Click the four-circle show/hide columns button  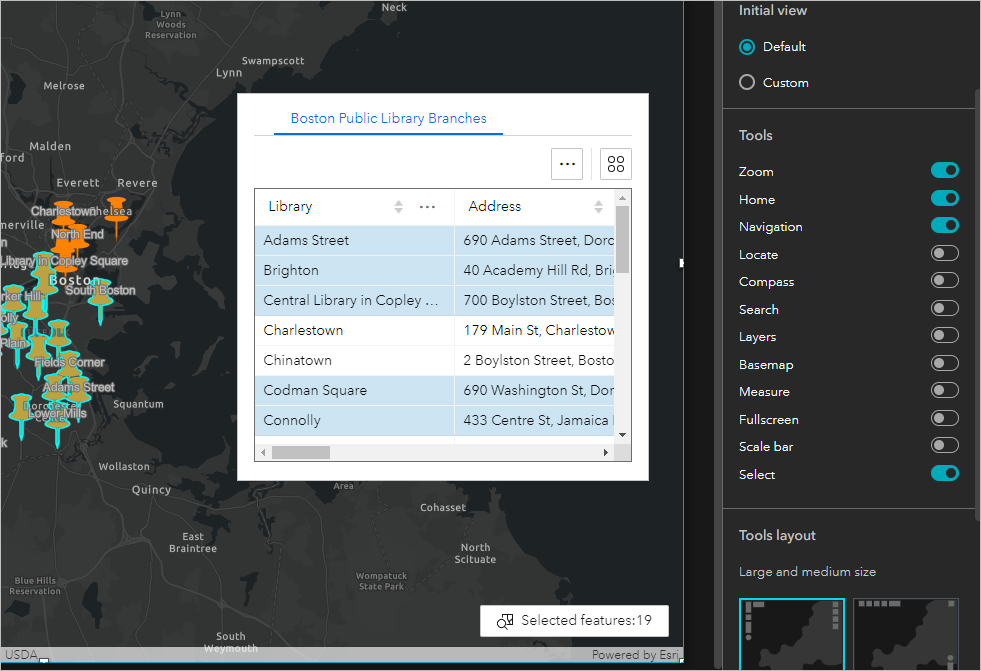pos(616,164)
